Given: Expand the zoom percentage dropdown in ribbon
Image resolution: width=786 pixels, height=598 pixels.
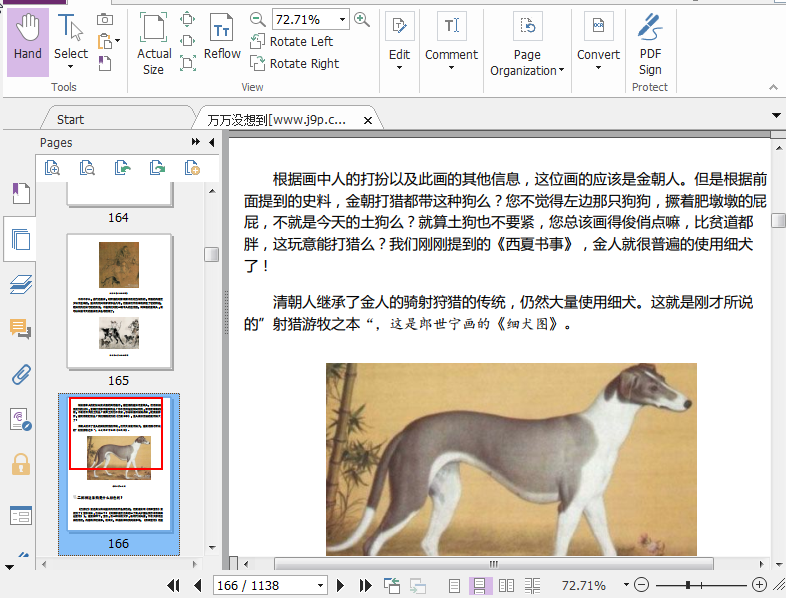Looking at the screenshot, I should [x=343, y=19].
